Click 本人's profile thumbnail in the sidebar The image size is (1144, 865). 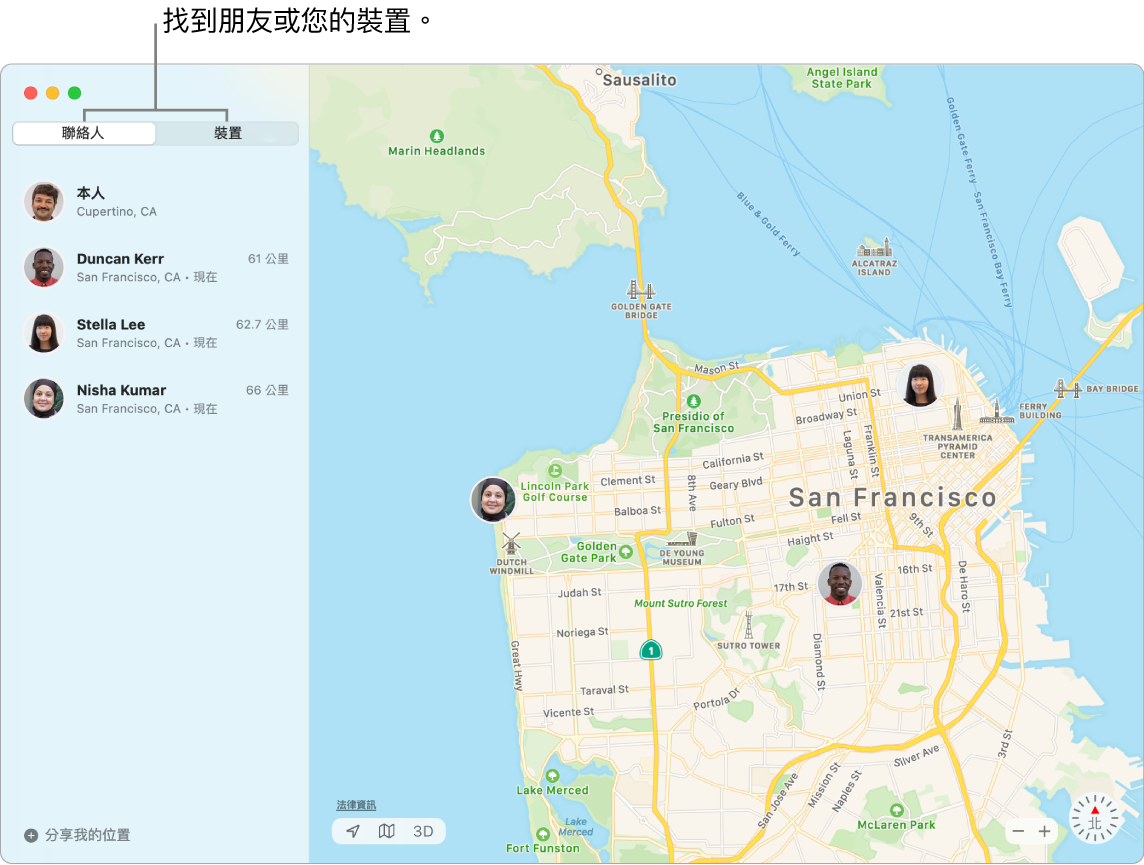click(43, 200)
